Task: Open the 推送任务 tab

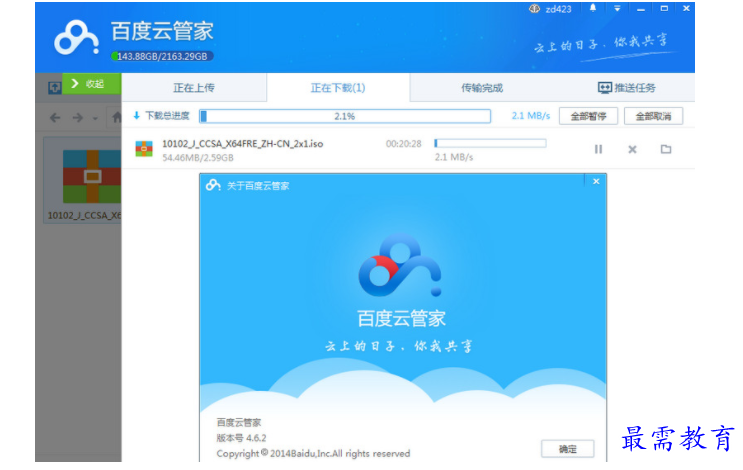Action: 626,88
